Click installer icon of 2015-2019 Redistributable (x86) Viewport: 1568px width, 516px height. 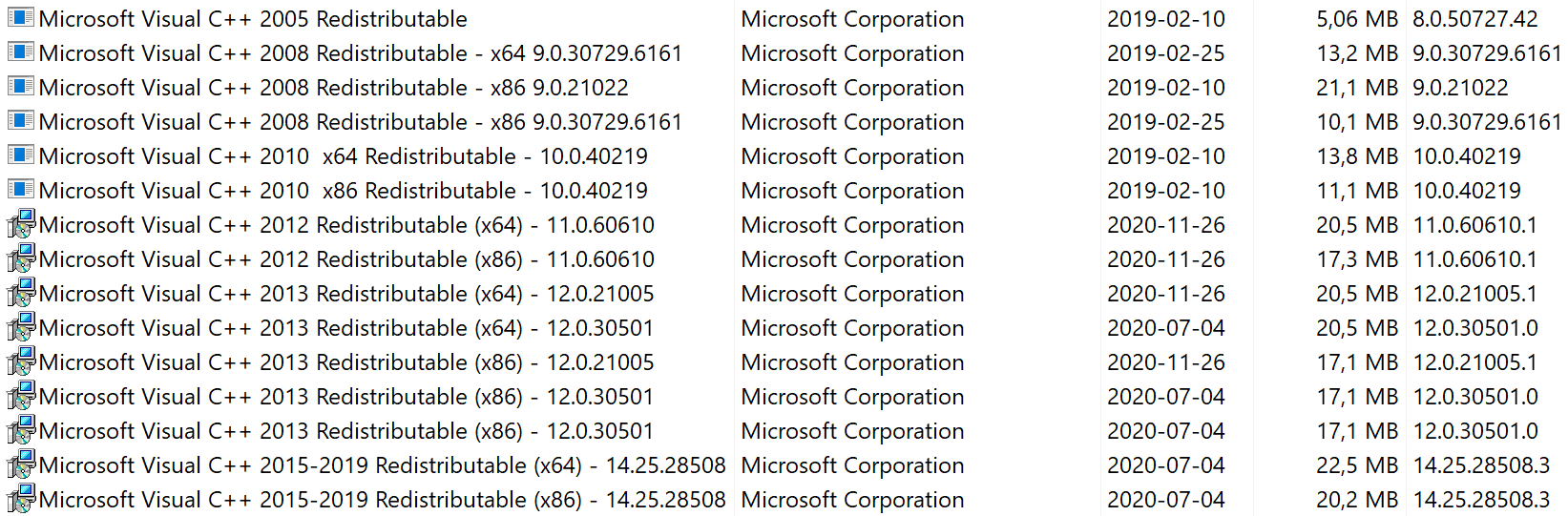point(20,500)
